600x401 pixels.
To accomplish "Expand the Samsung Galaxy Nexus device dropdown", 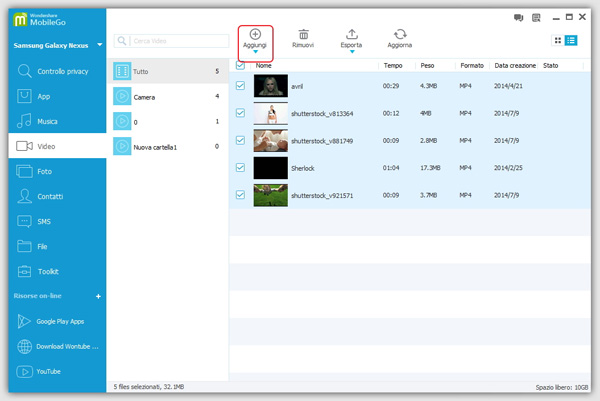I will [97, 46].
